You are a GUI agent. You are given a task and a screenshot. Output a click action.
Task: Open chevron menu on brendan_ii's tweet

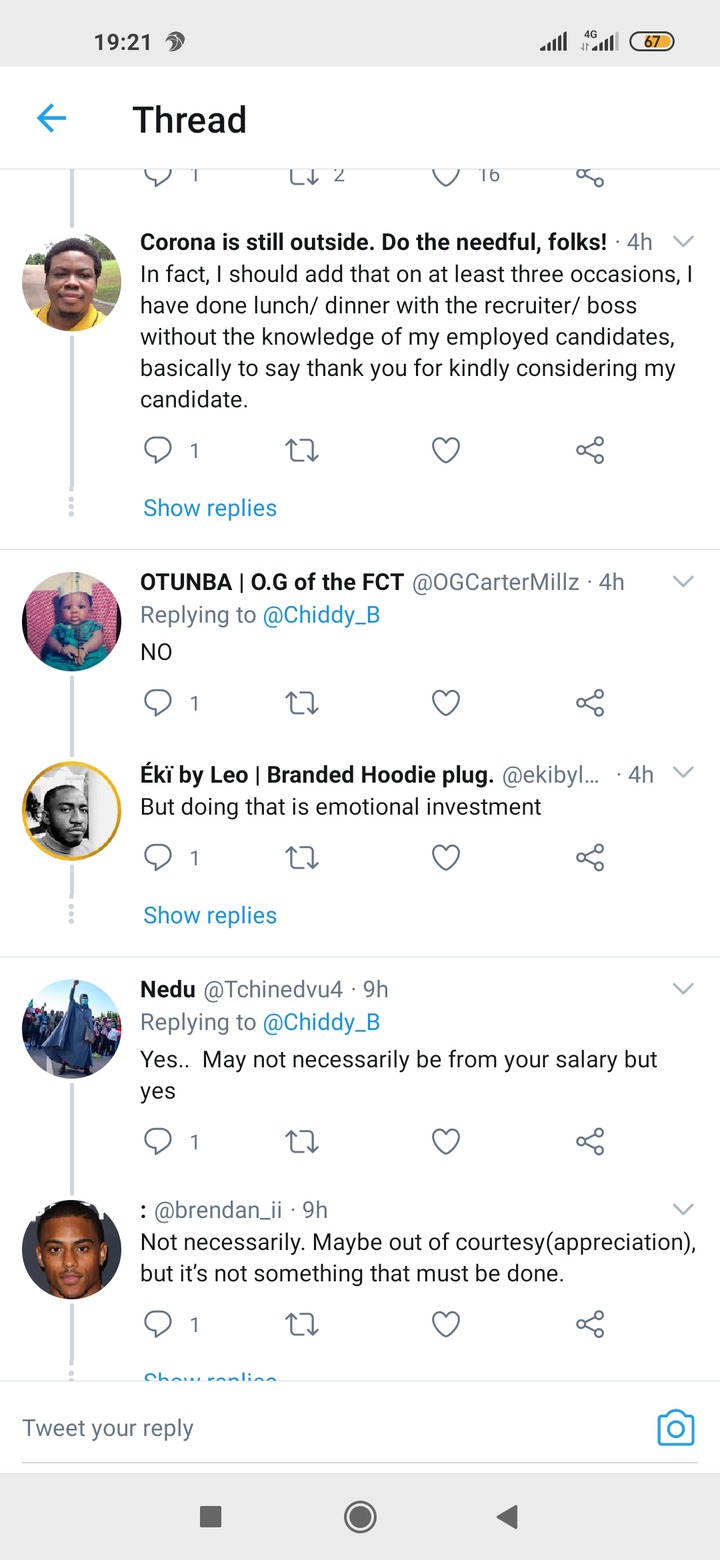click(683, 1209)
